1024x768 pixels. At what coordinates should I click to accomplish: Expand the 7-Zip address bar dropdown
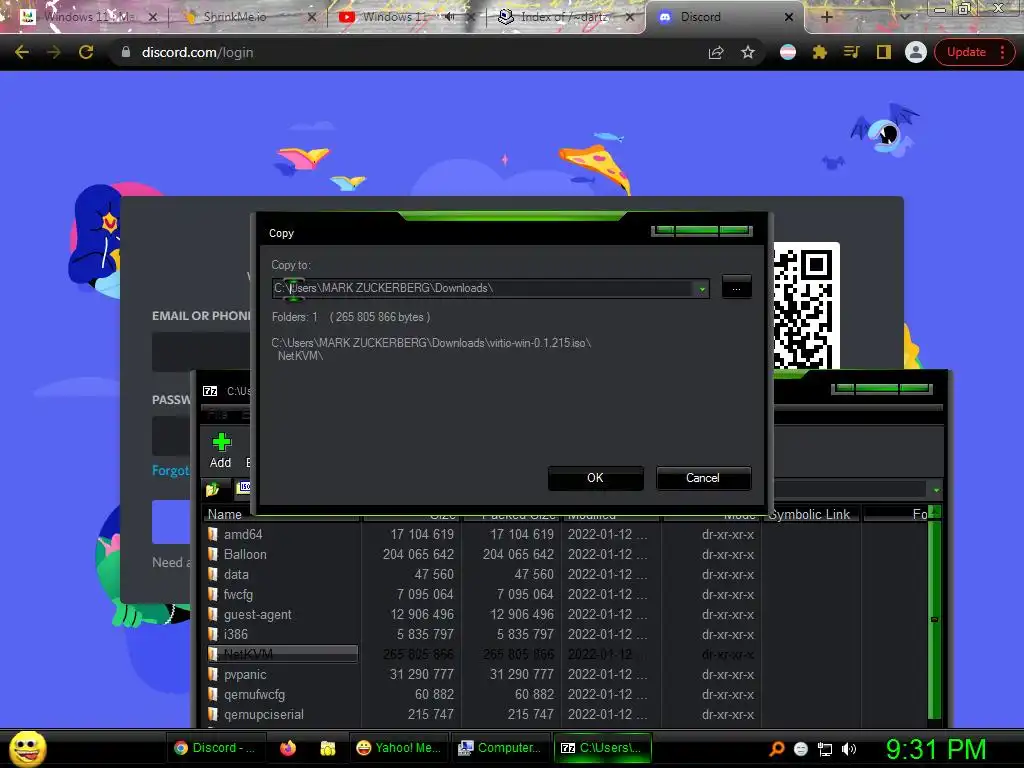pos(936,490)
